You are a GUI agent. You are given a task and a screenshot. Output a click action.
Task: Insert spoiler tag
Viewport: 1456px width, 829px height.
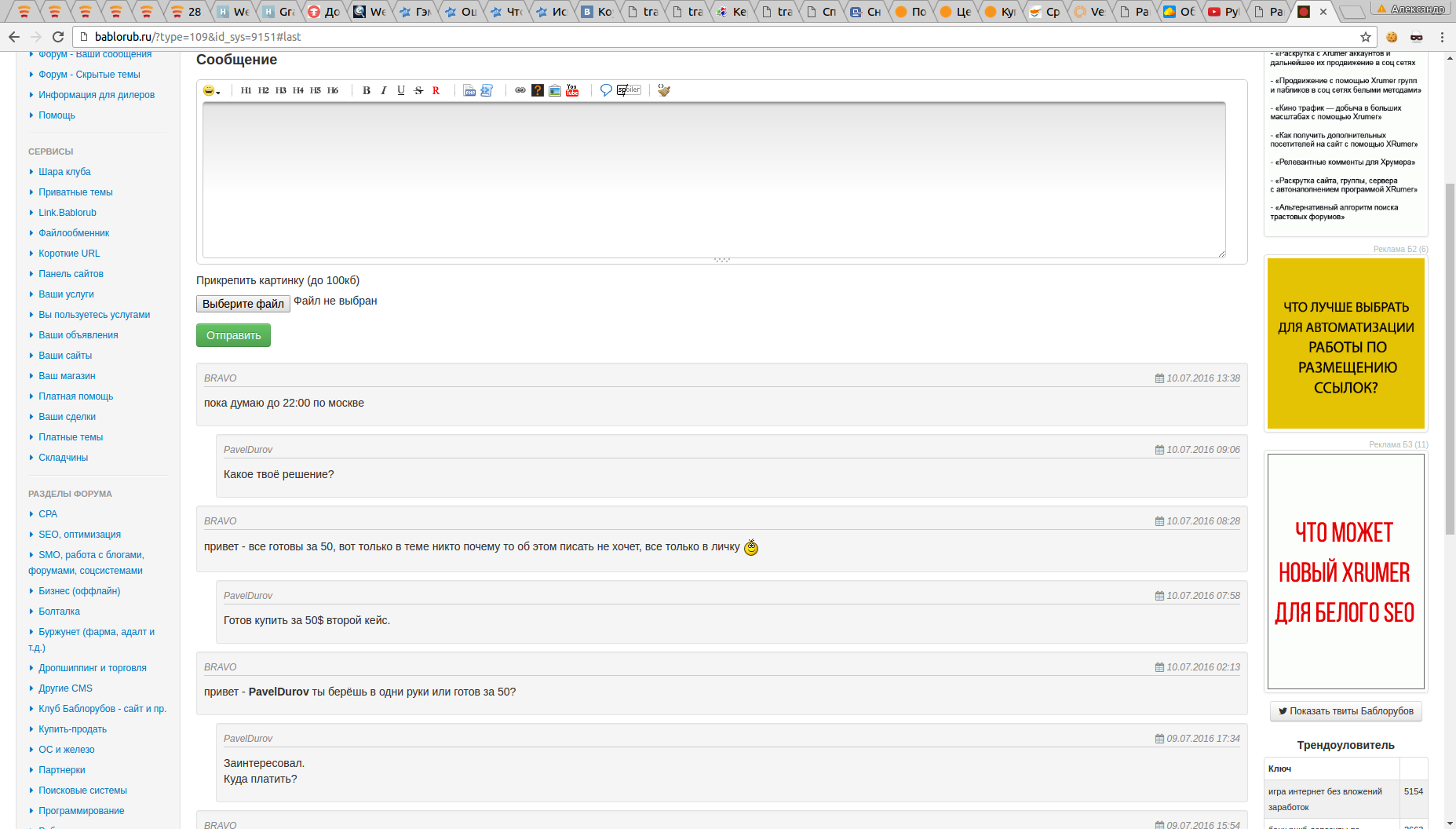click(629, 90)
